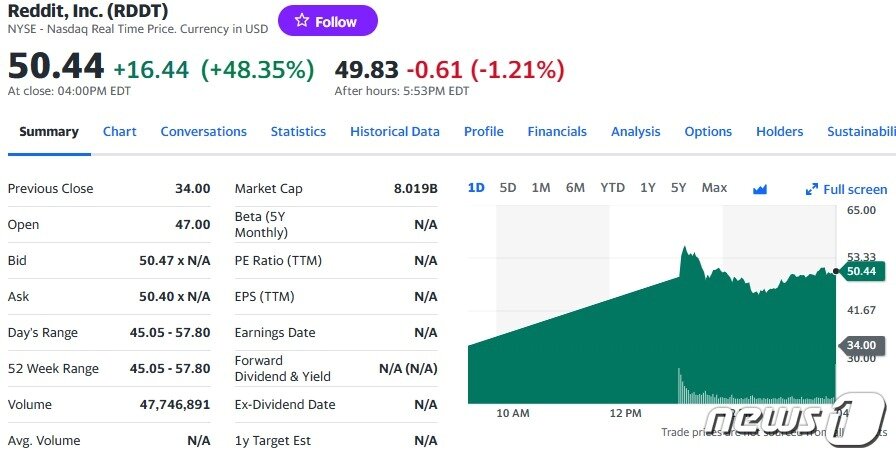The image size is (896, 459).
Task: Select the 1D chart range
Action: [x=476, y=188]
